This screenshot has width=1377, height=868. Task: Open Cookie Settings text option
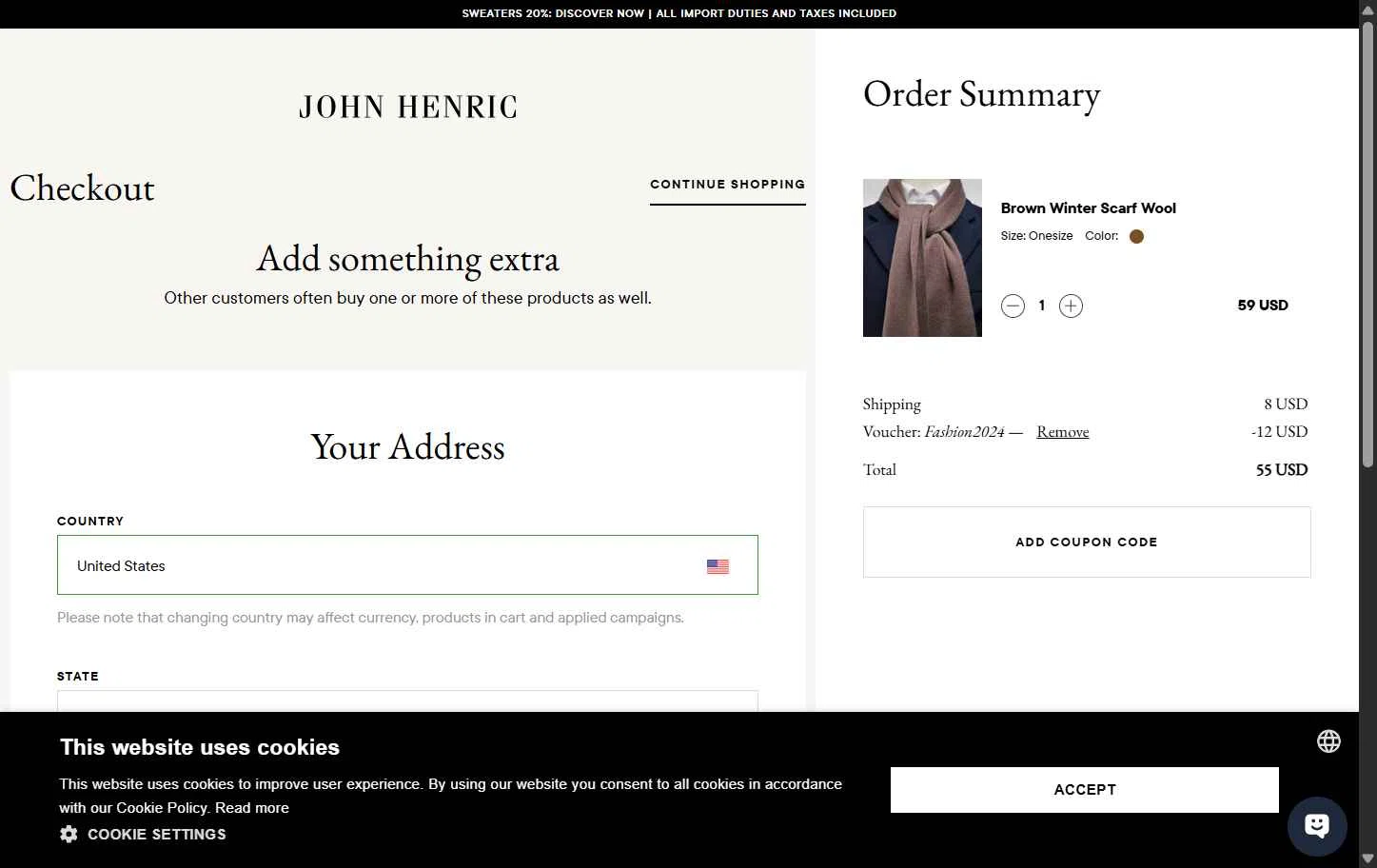(x=157, y=835)
